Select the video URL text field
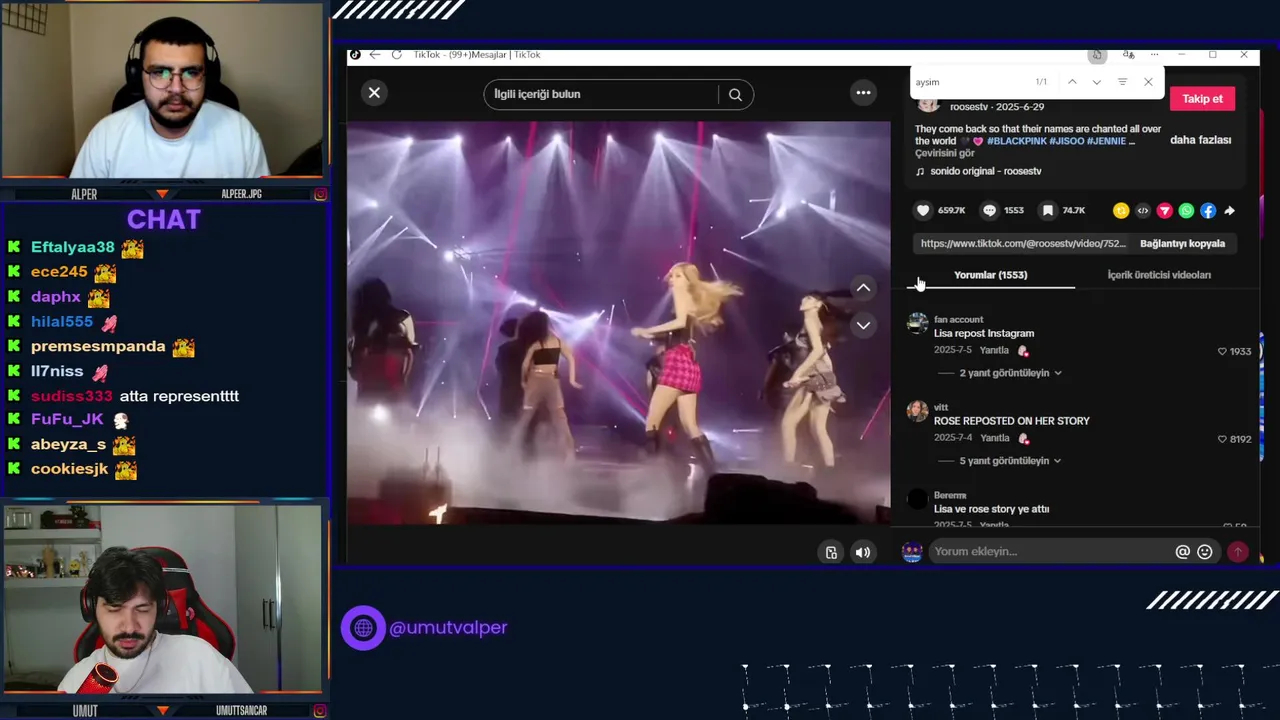 (1023, 243)
